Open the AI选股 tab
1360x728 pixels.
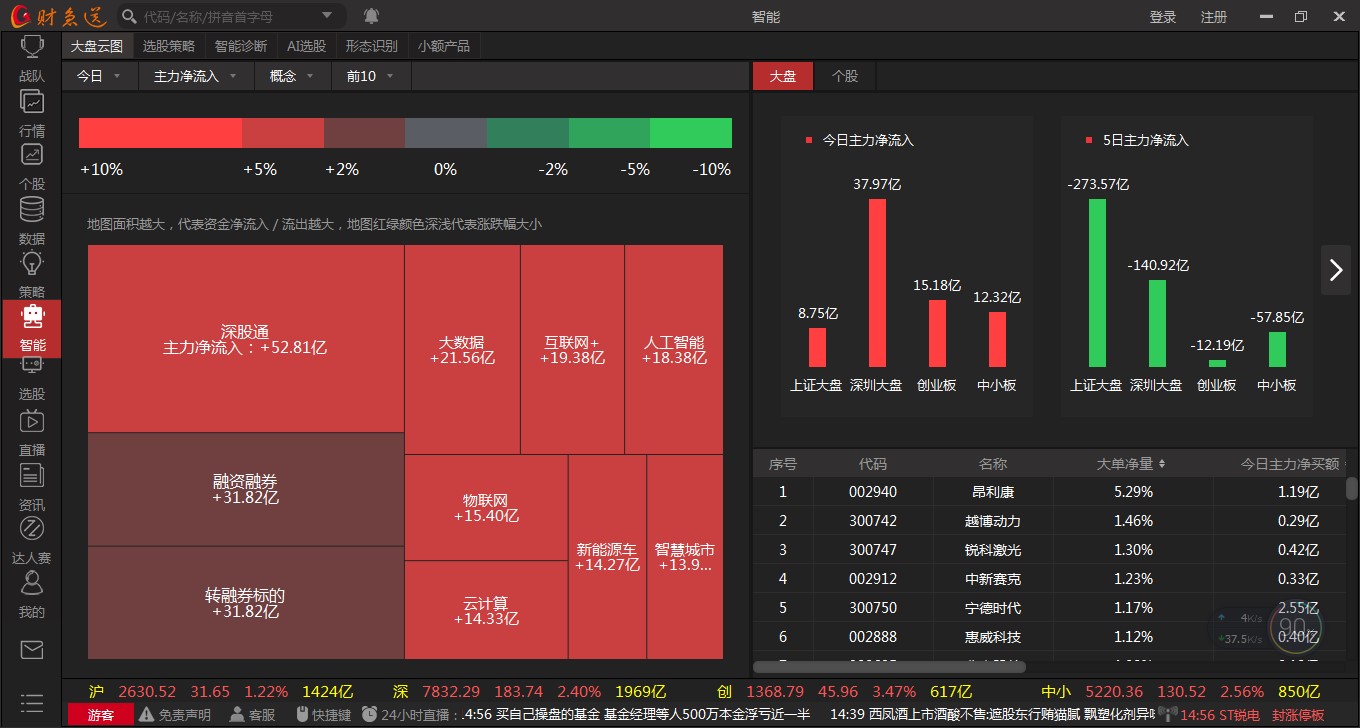306,46
